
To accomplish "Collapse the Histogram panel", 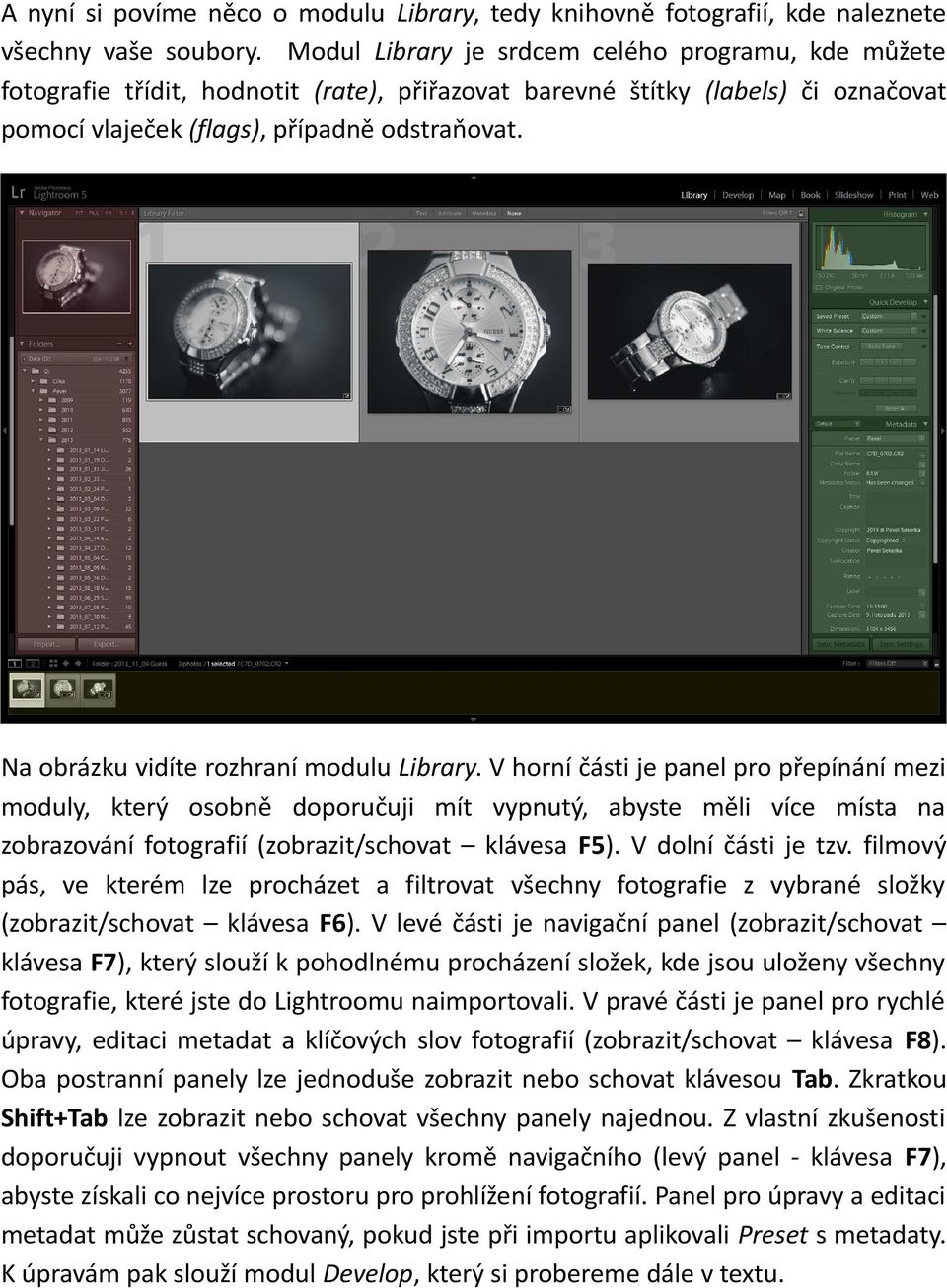I will (923, 213).
